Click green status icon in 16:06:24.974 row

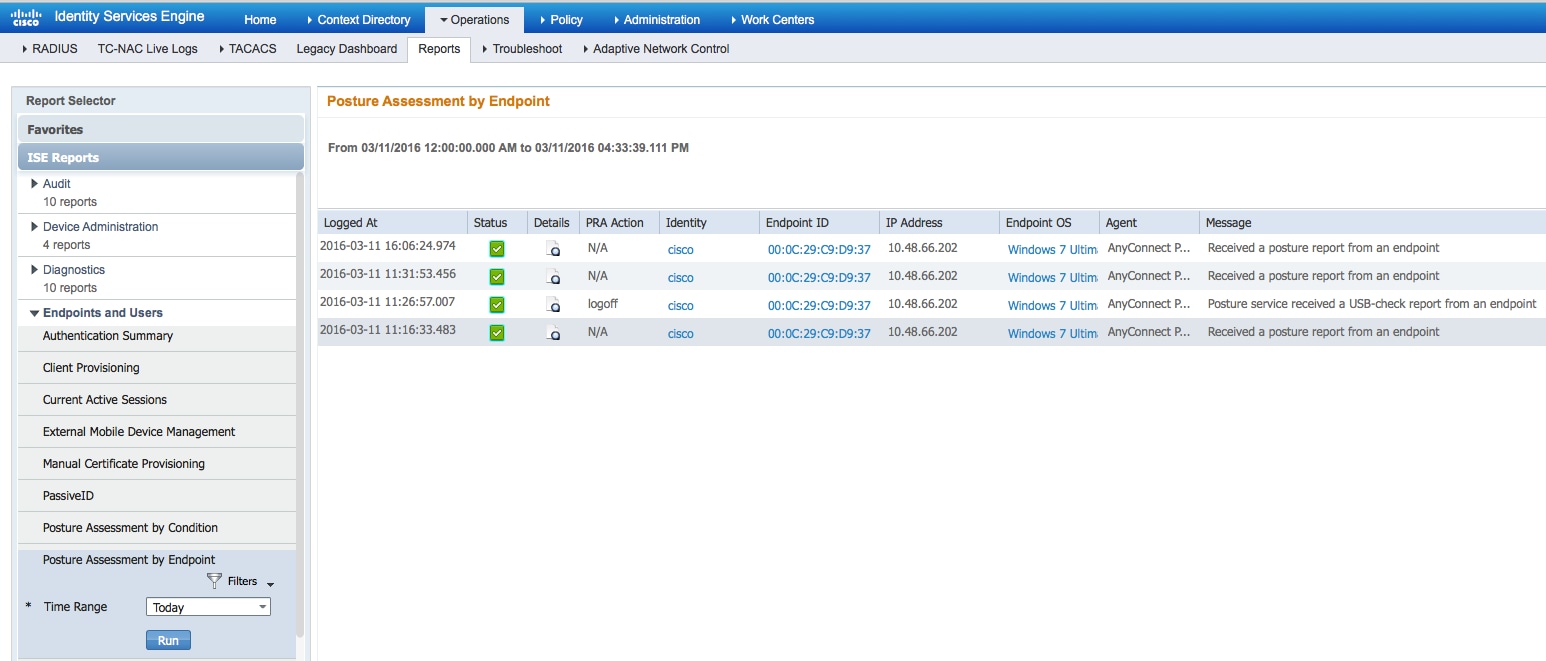click(497, 249)
